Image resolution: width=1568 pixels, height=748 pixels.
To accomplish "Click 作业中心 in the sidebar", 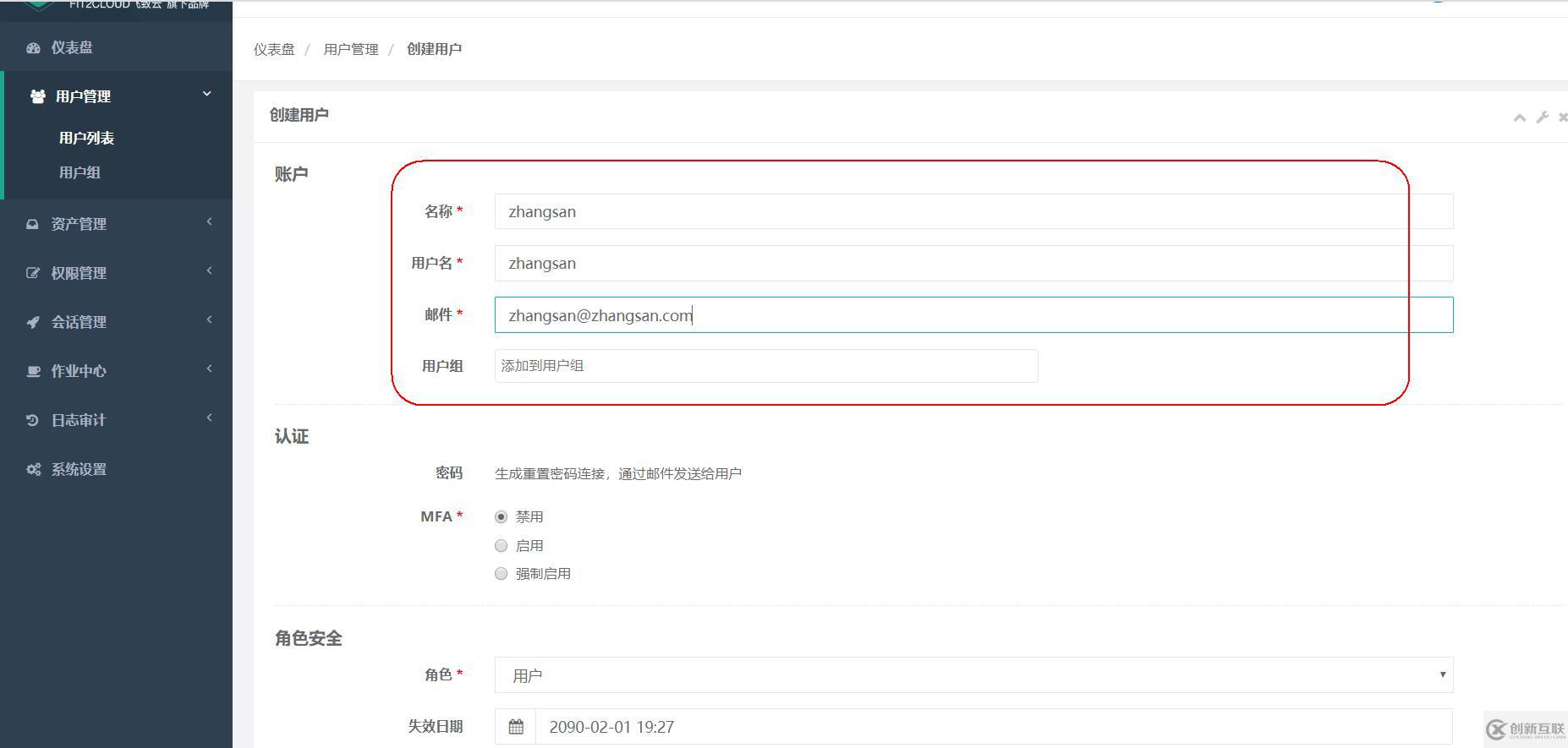I will [79, 371].
